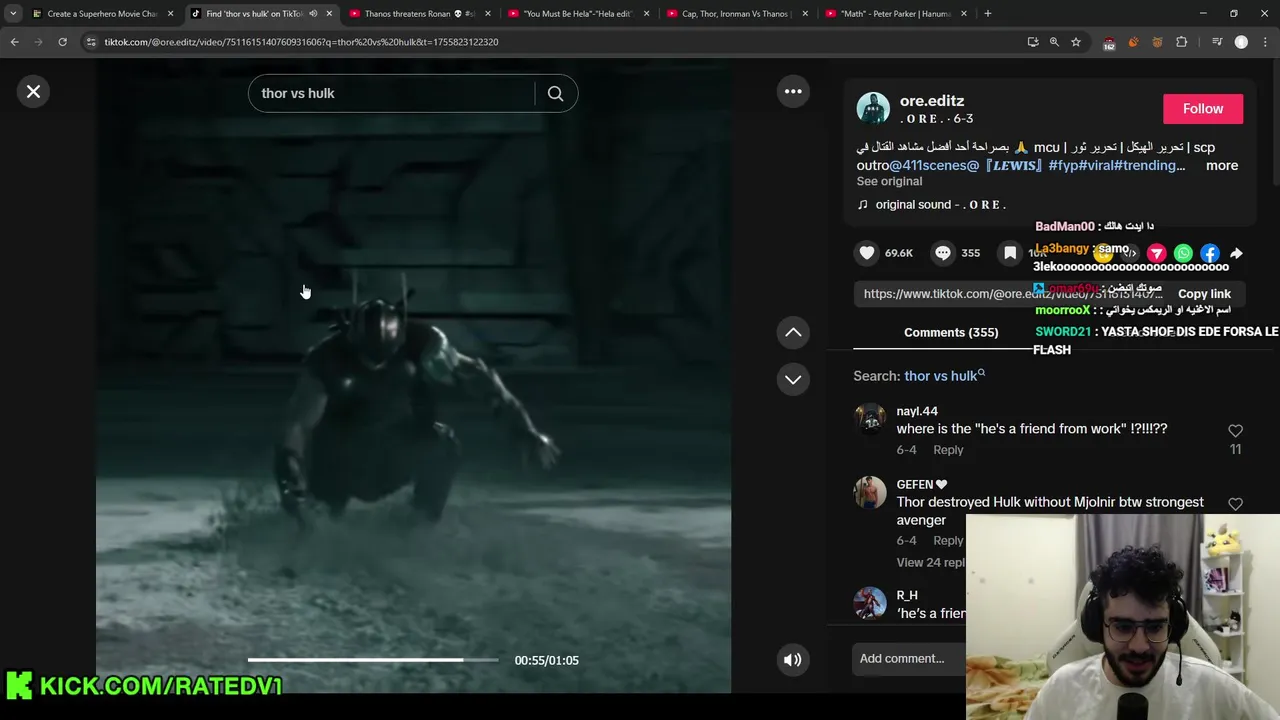The image size is (1280, 720).
Task: Open more share options arrow
Action: click(1236, 254)
